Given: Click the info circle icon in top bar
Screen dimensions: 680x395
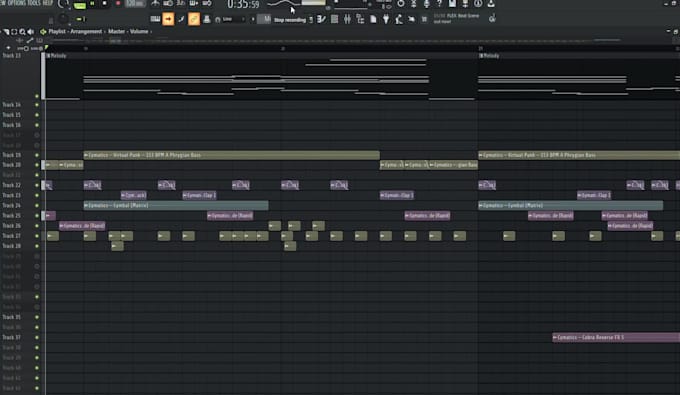Looking at the screenshot, I should tap(478, 3).
